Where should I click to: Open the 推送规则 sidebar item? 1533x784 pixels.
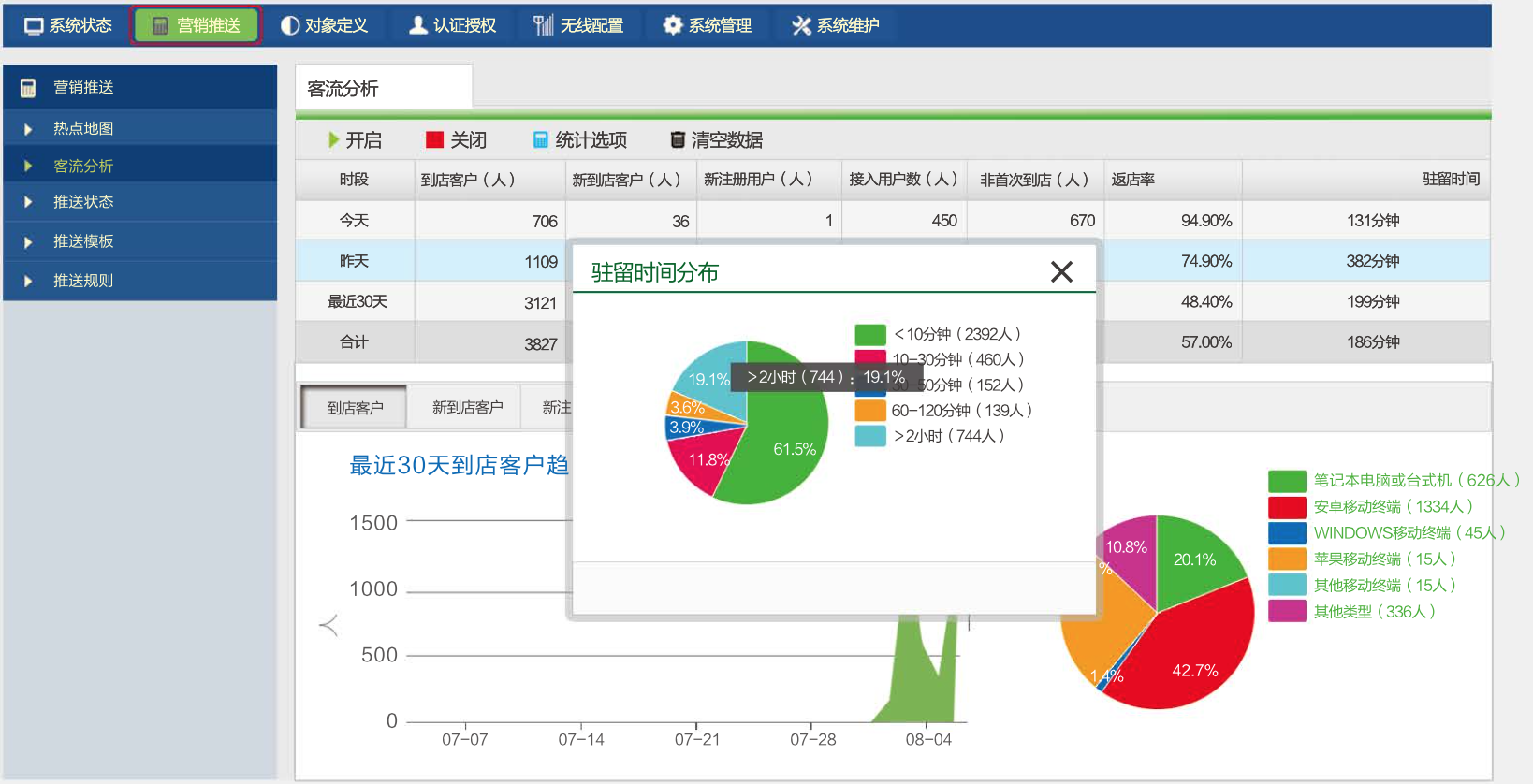point(140,281)
